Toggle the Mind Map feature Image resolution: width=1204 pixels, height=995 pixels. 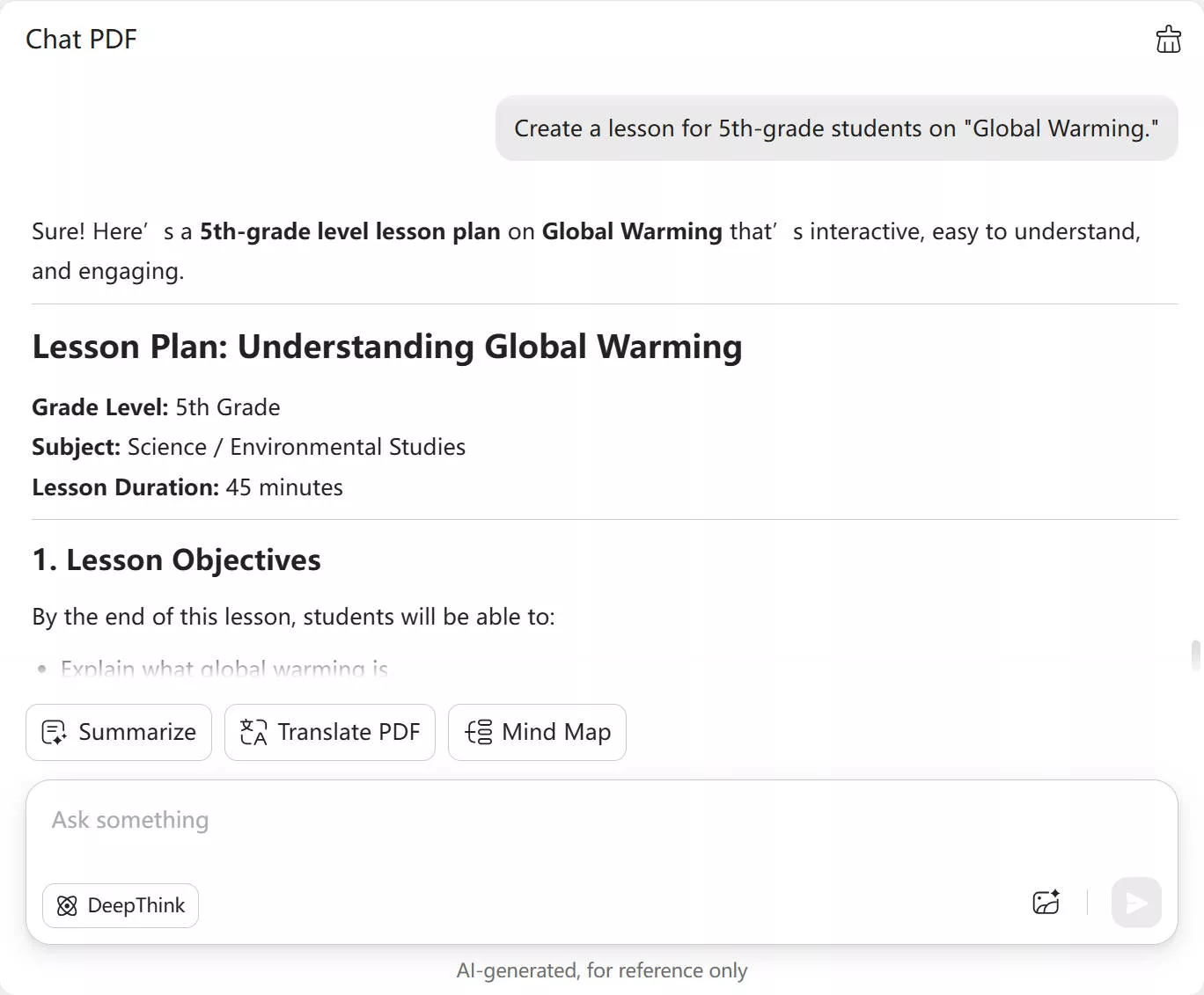pos(537,732)
